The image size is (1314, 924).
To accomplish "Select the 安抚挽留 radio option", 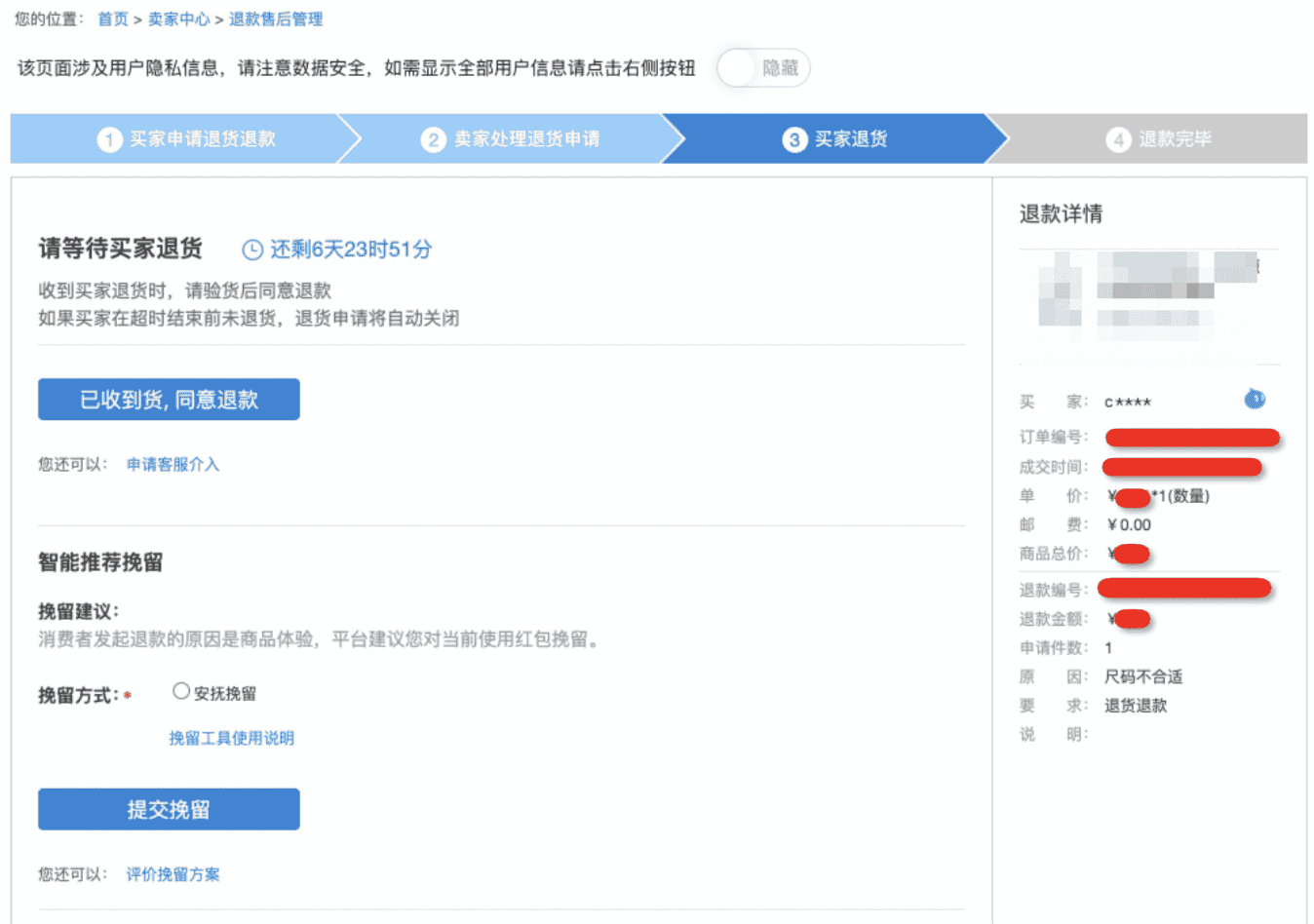I will [180, 691].
